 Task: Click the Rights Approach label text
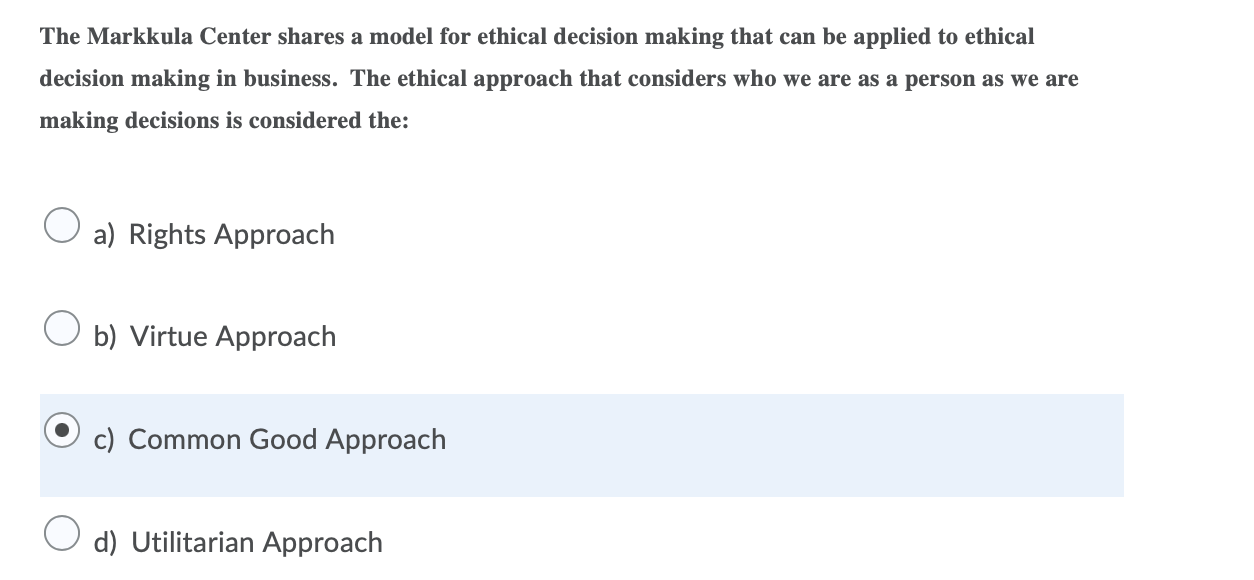(x=231, y=234)
